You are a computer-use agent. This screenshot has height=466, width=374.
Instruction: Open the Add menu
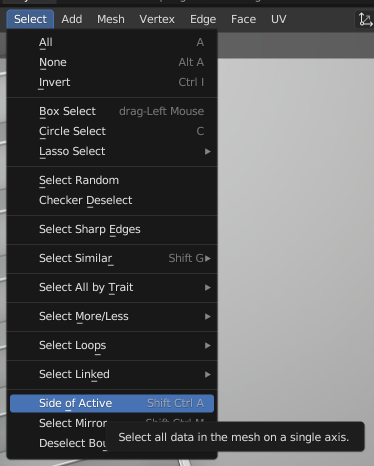click(72, 19)
